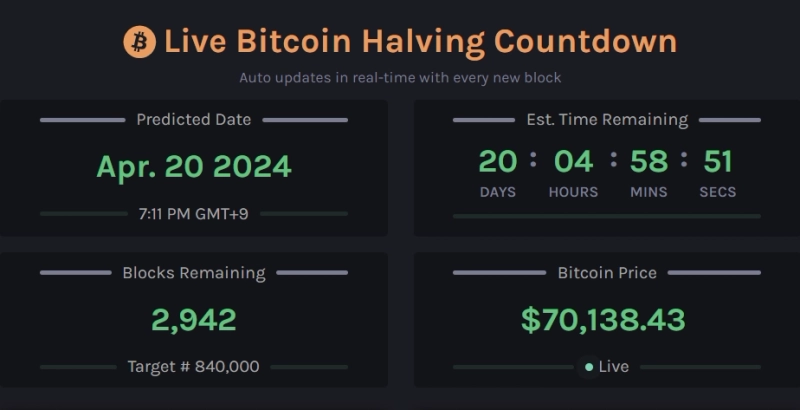Image resolution: width=800 pixels, height=410 pixels.
Task: Click the Apr. 20 2024 date value
Action: [194, 166]
